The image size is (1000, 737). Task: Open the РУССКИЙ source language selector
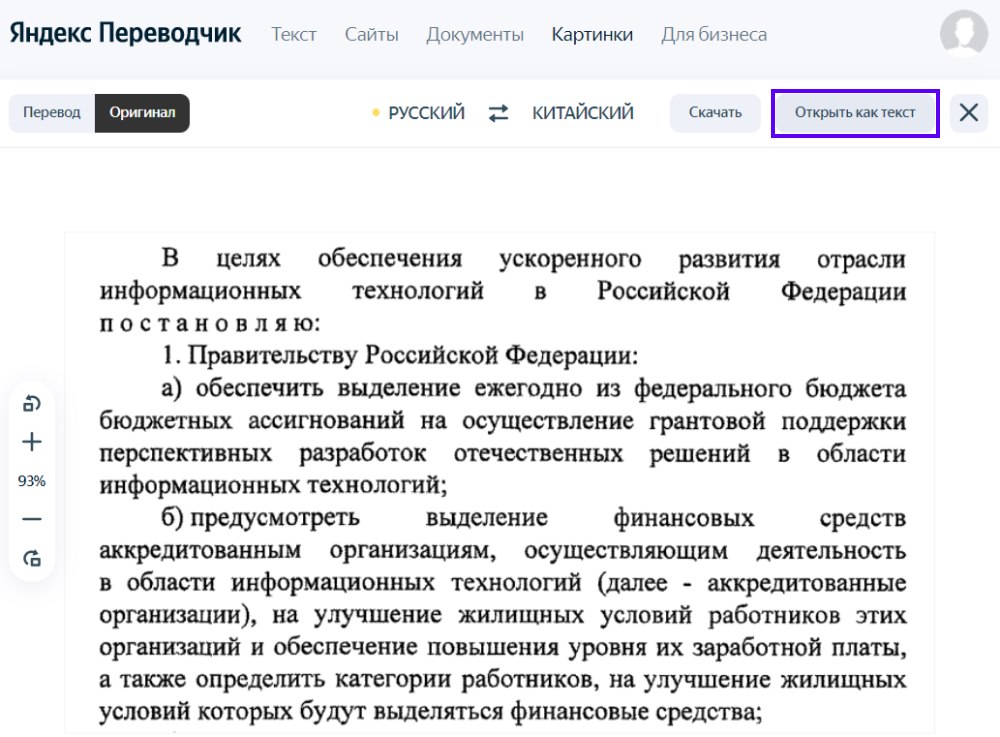tap(428, 113)
